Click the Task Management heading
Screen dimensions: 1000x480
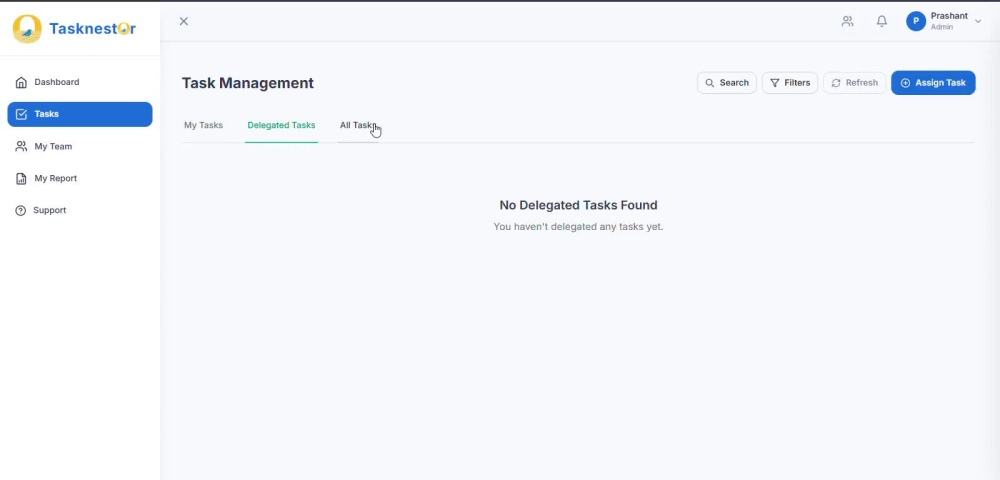point(247,84)
